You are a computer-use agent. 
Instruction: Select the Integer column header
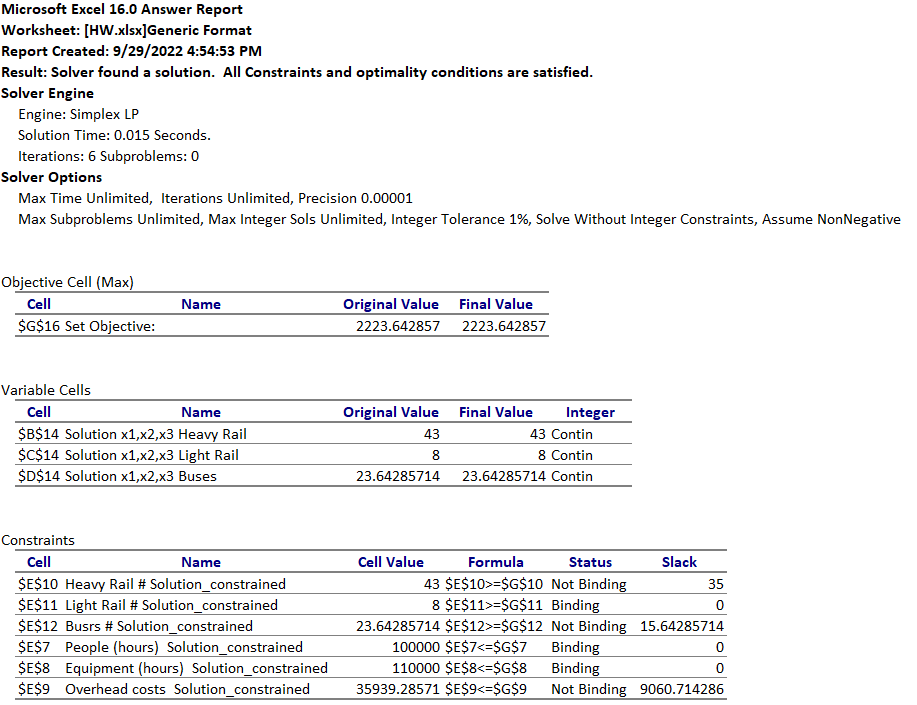(x=590, y=412)
